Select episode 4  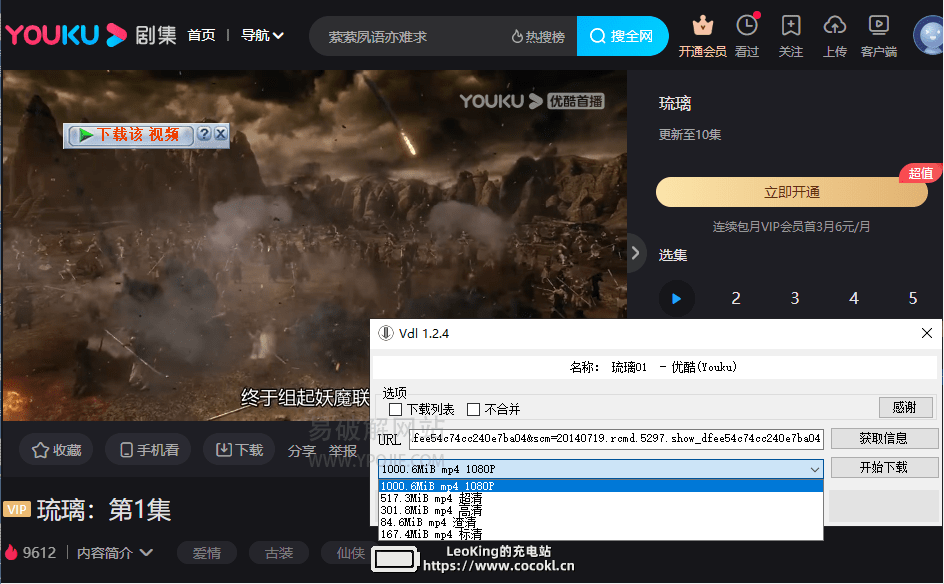(x=854, y=299)
